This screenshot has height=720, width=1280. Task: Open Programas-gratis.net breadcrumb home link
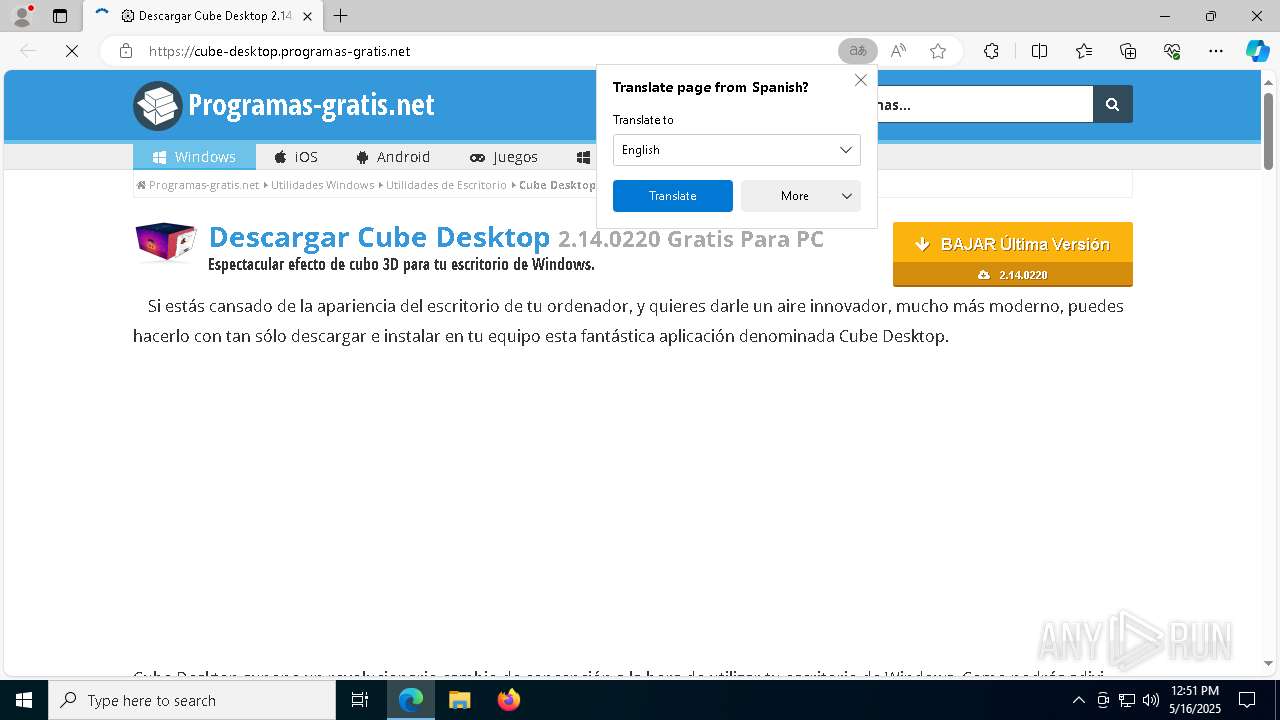tap(198, 185)
